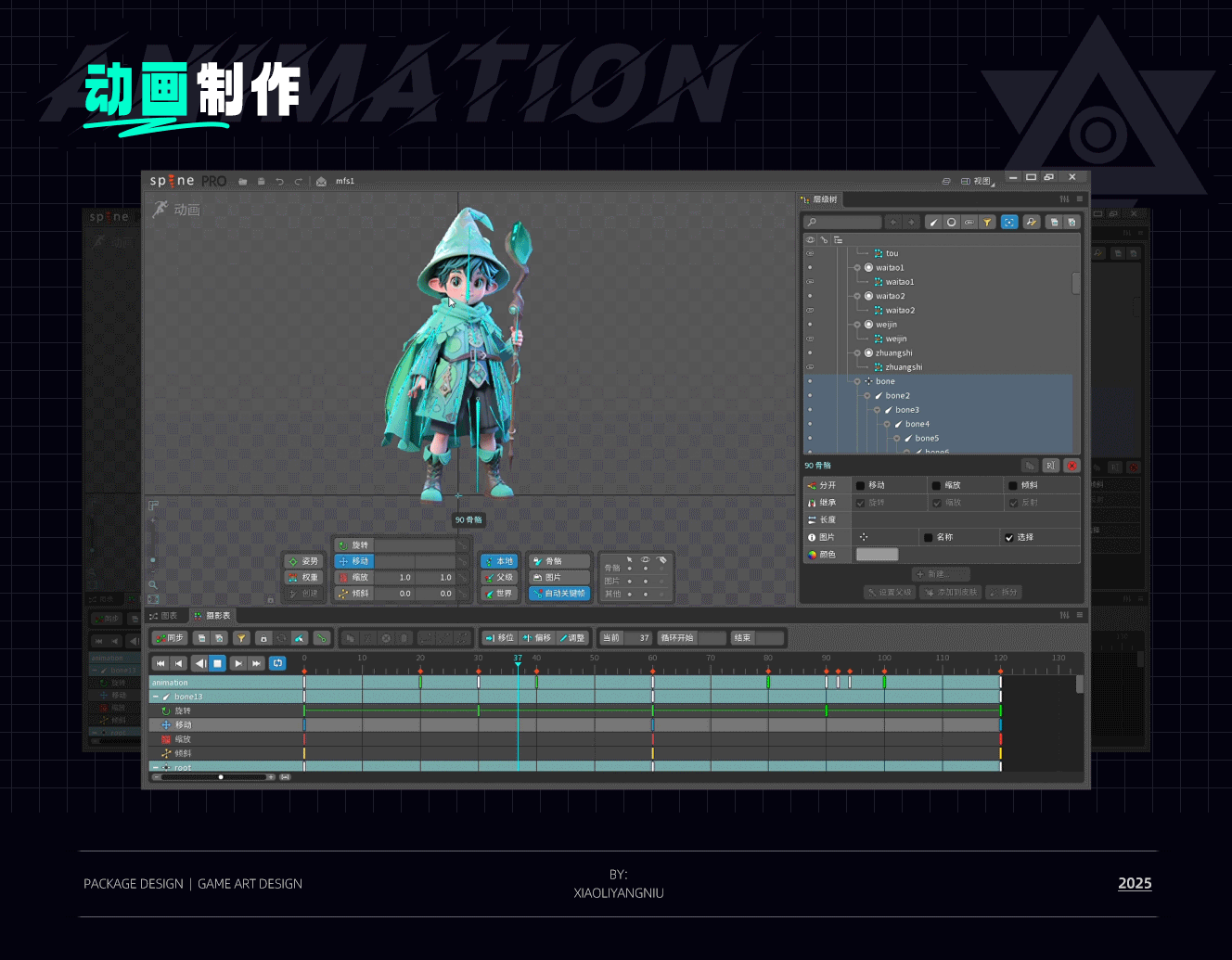
Task: Collapse the bone node in tree
Action: (857, 381)
